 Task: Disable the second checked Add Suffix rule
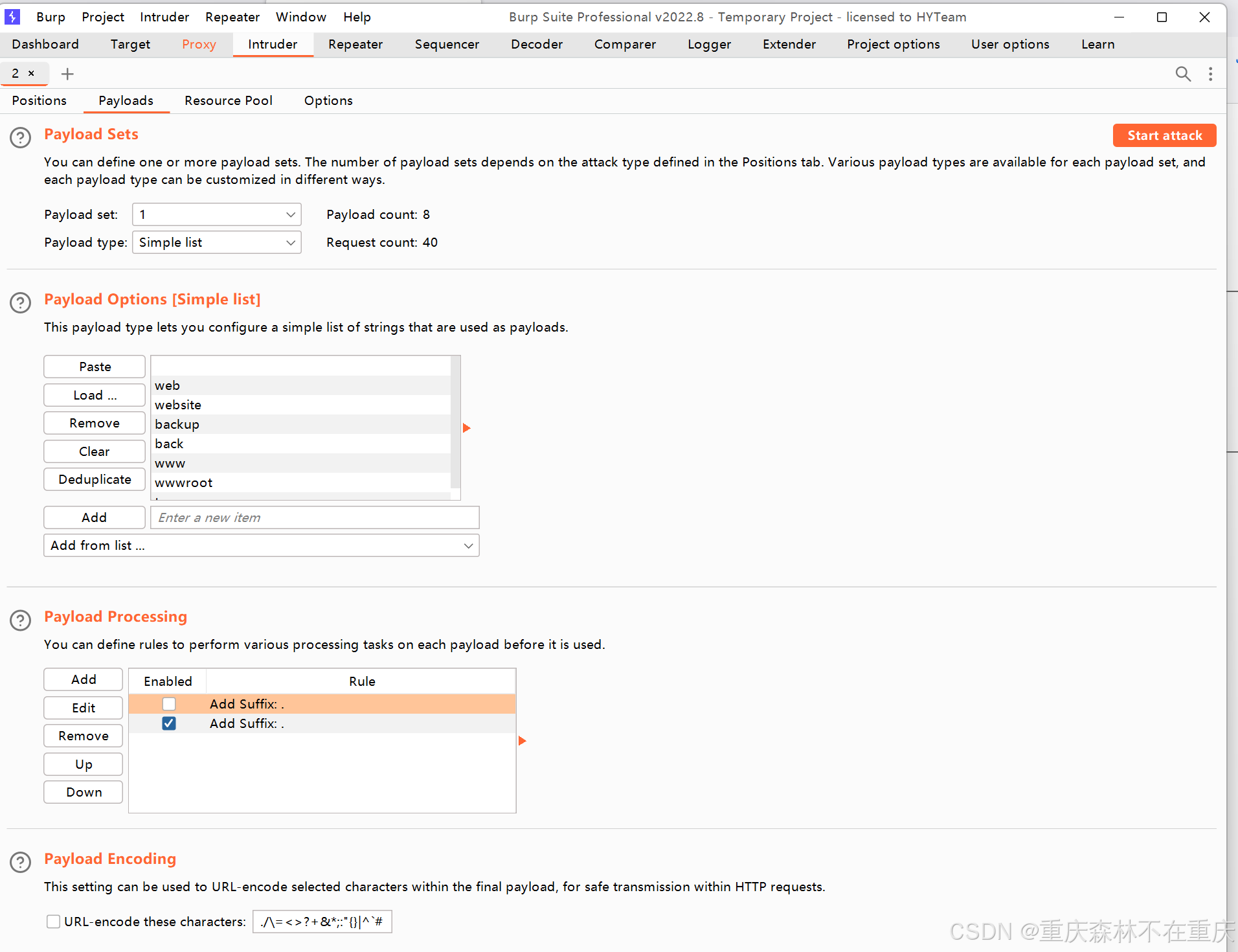point(169,723)
